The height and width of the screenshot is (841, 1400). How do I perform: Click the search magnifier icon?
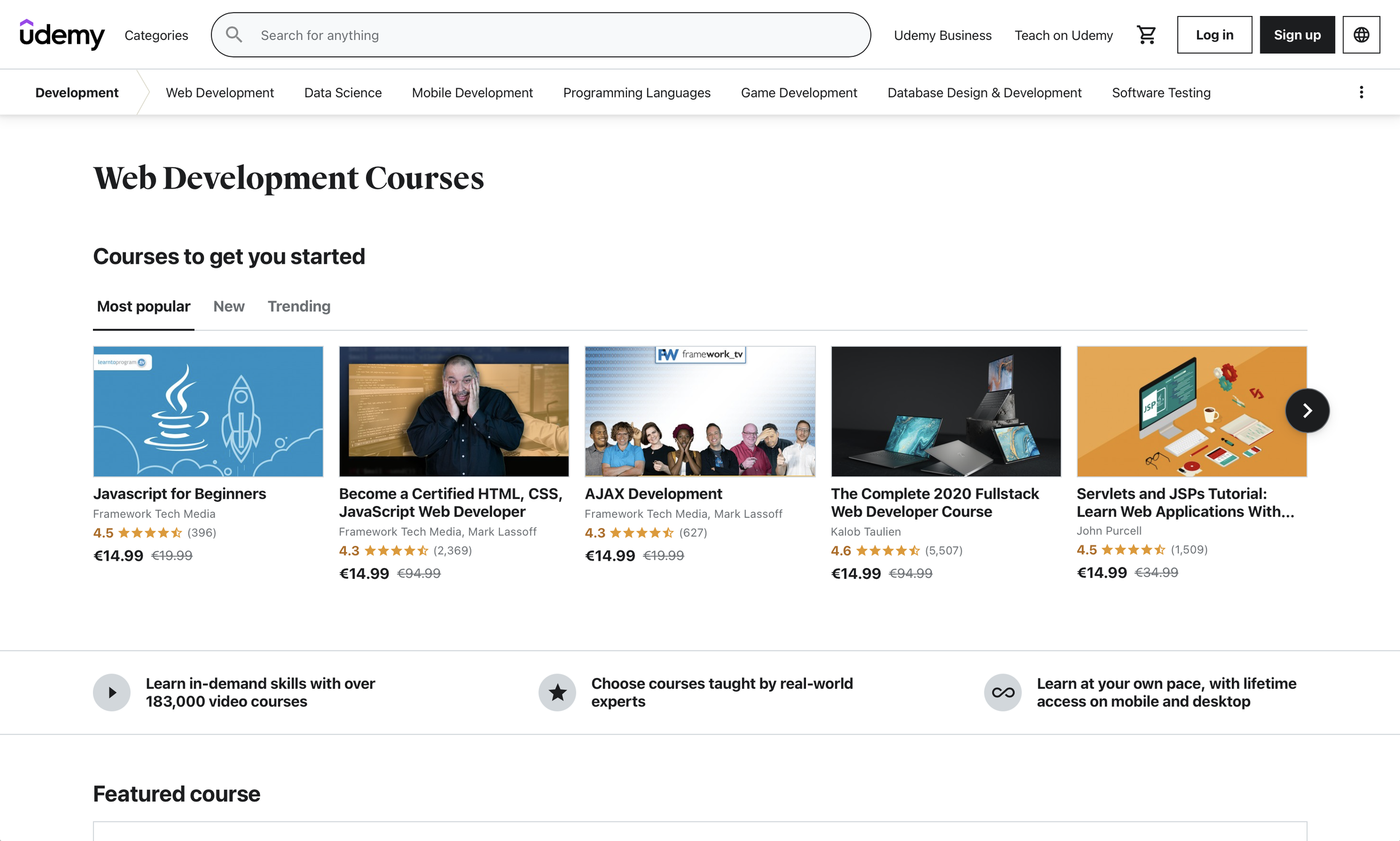[x=234, y=35]
